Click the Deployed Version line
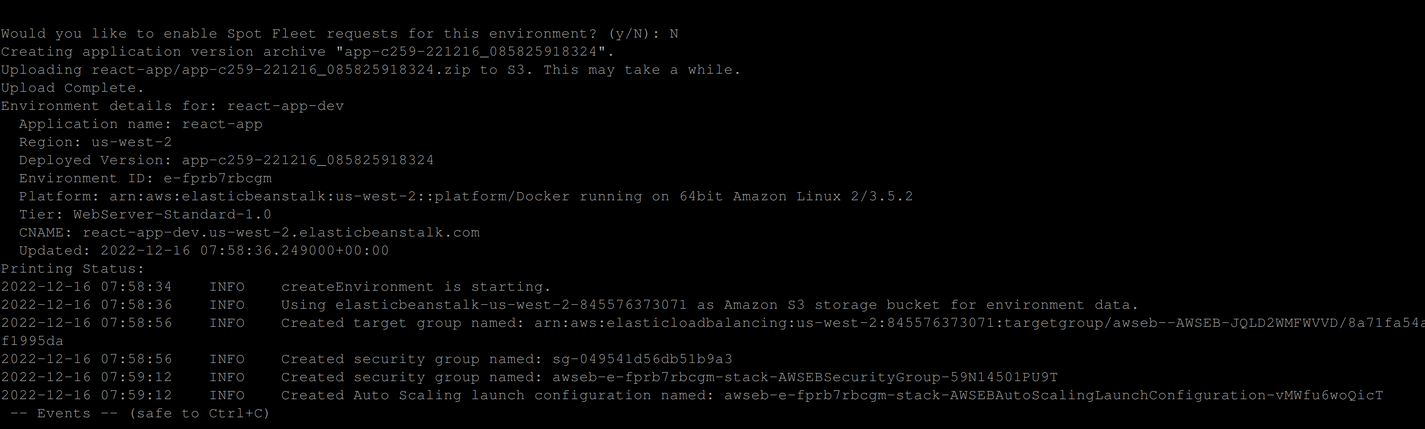 click(x=226, y=160)
